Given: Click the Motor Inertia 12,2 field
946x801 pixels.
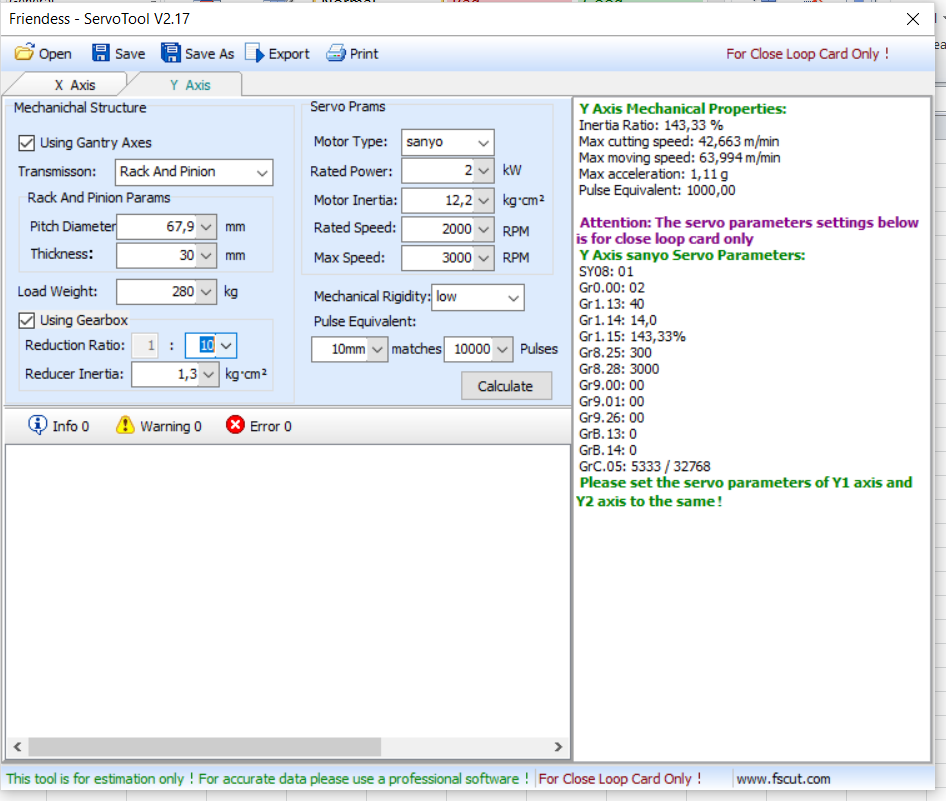Looking at the screenshot, I should pyautogui.click(x=438, y=200).
